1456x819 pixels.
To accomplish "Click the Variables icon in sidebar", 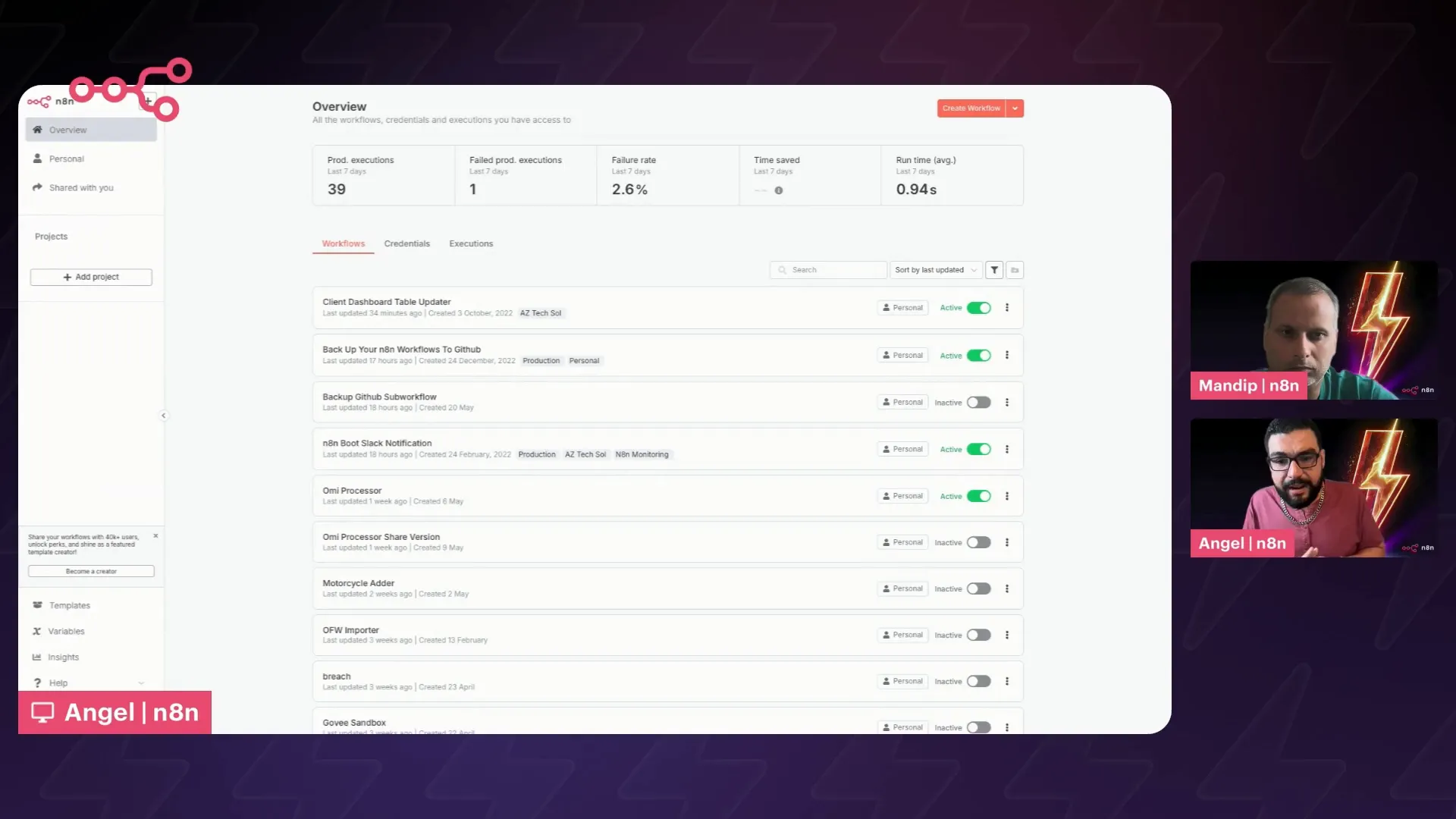I will pos(36,631).
